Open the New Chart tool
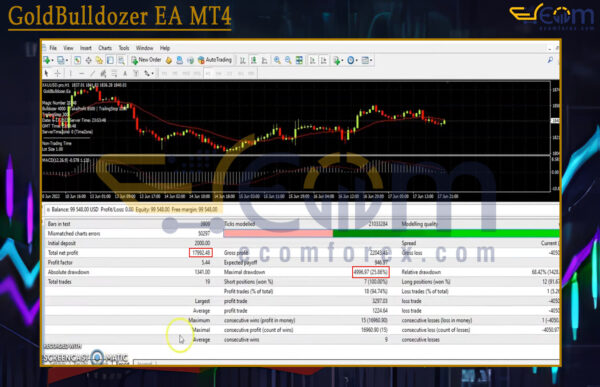Image resolution: width=600 pixels, height=387 pixels. point(47,60)
